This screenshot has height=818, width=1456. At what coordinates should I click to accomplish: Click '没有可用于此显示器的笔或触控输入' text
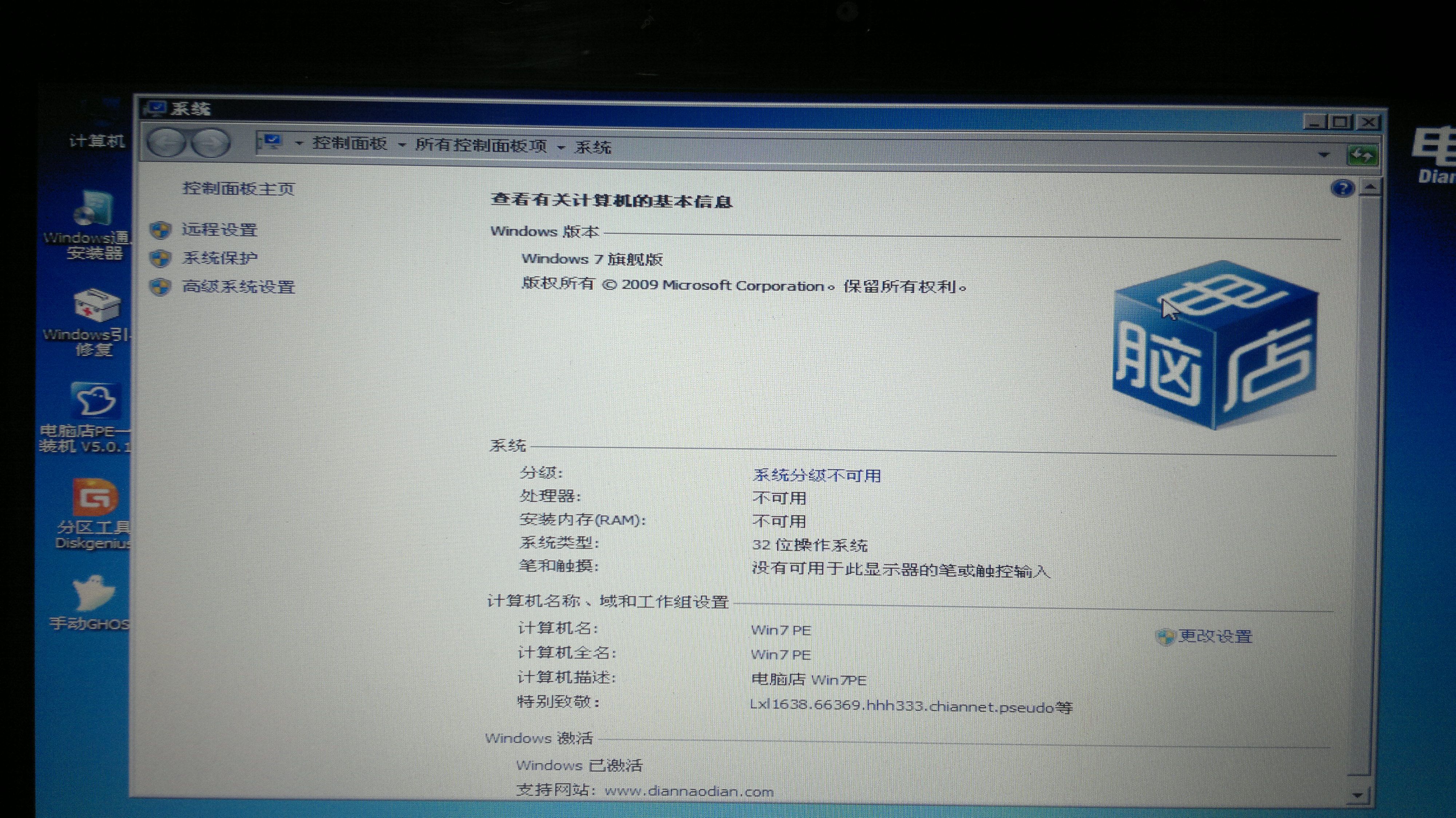point(901,570)
